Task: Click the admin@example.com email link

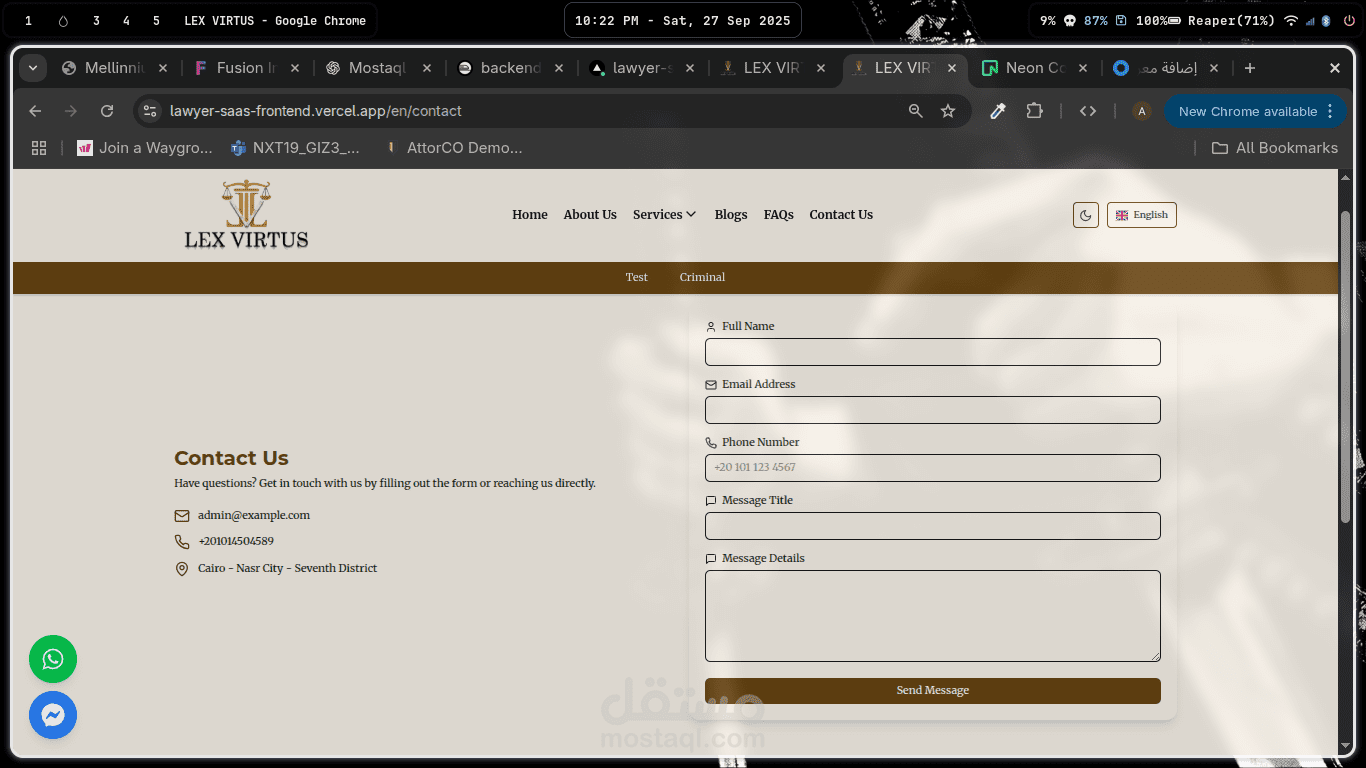Action: point(254,515)
